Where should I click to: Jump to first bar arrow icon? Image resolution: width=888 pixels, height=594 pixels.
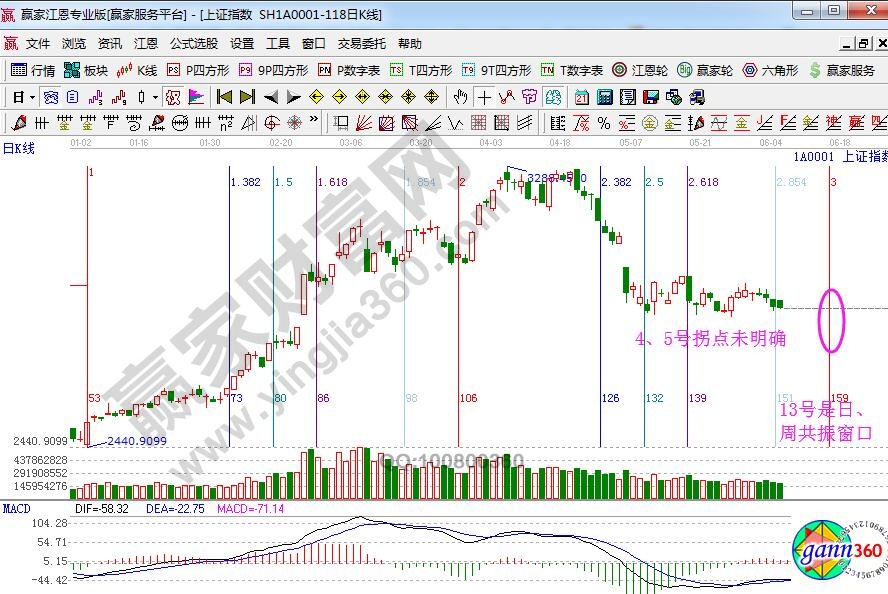tap(224, 97)
